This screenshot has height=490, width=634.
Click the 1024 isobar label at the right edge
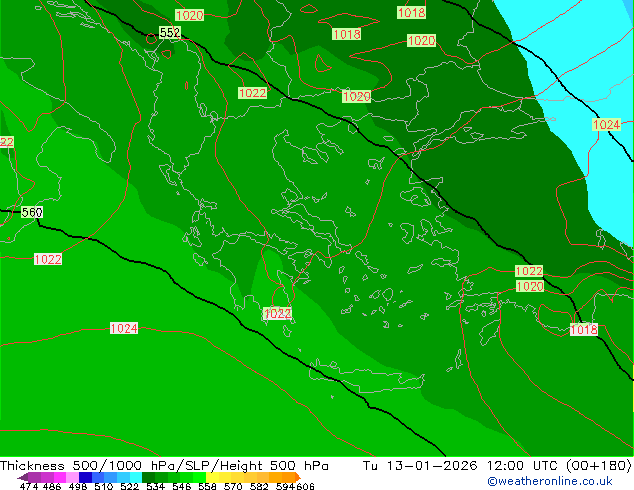(606, 125)
